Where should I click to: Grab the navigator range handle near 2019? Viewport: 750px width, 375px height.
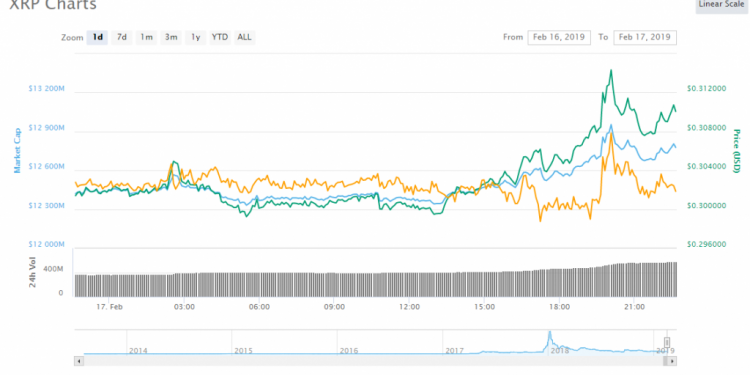pyautogui.click(x=667, y=342)
